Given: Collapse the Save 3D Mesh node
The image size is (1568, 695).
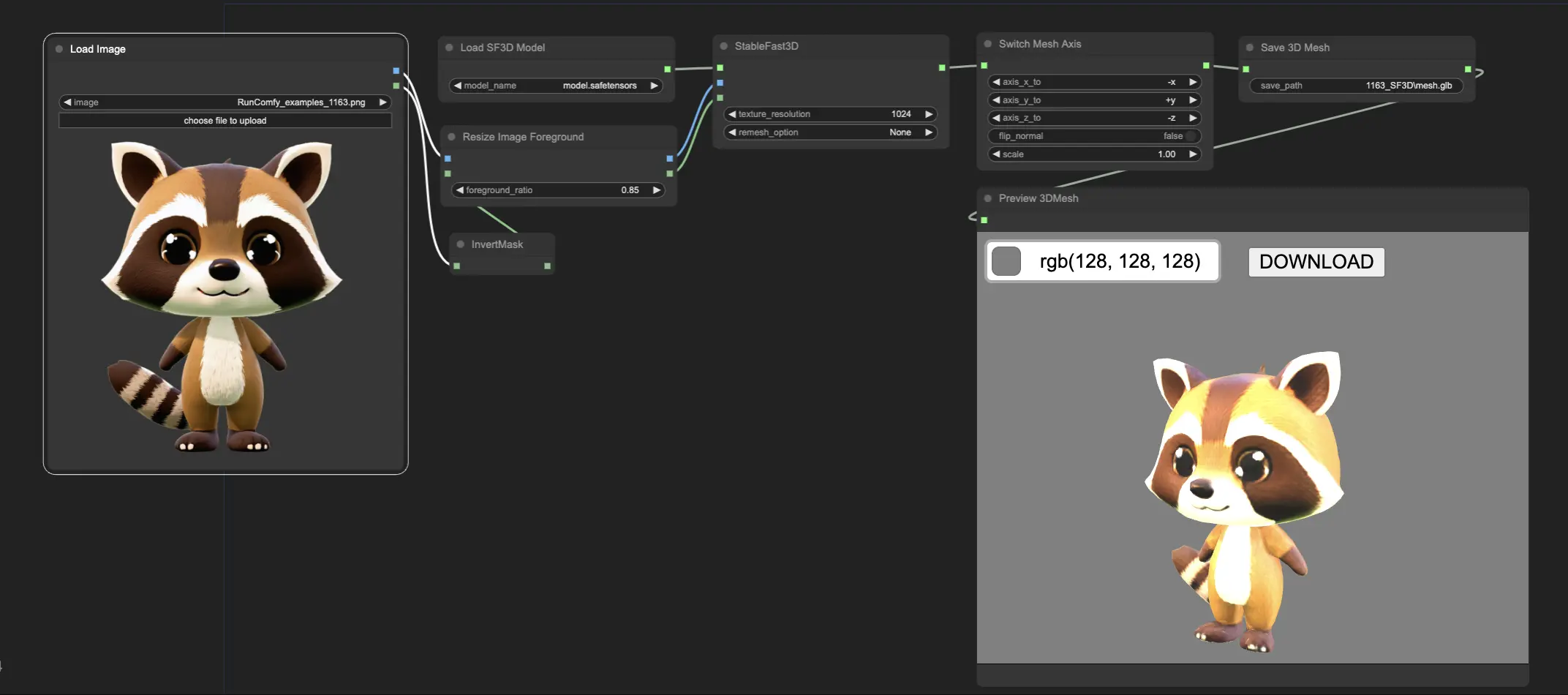Looking at the screenshot, I should point(1250,48).
